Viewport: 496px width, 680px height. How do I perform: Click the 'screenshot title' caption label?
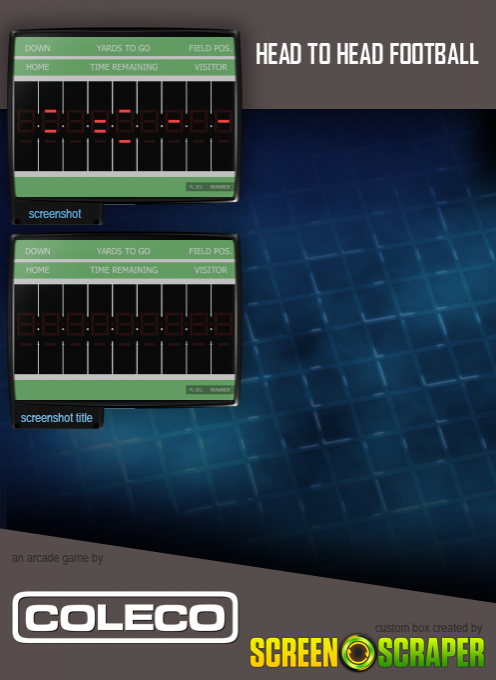56,418
